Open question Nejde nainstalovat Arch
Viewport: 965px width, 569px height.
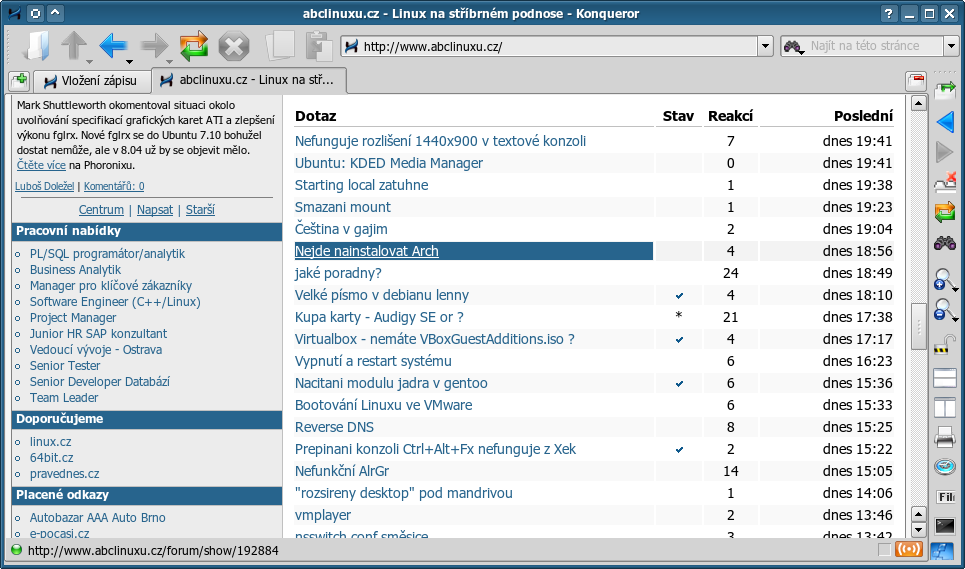click(367, 251)
